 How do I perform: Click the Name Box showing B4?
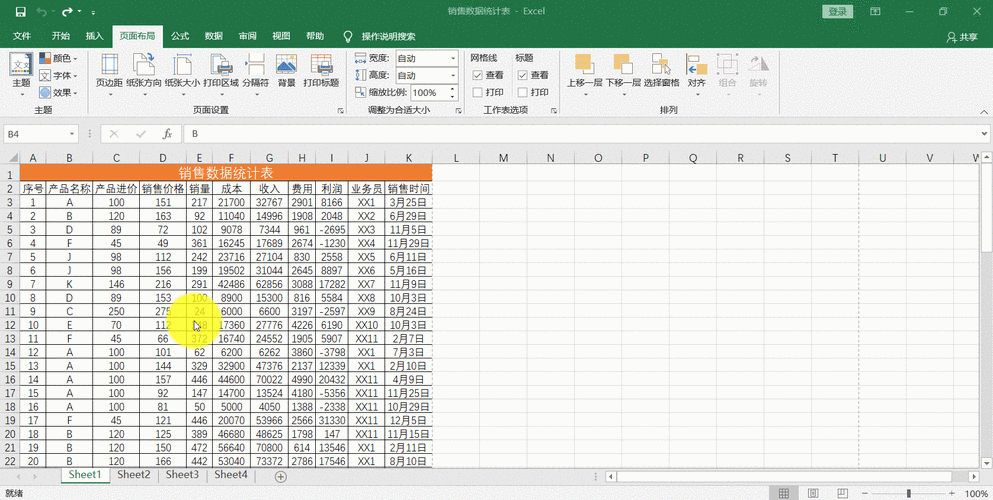[x=35, y=134]
